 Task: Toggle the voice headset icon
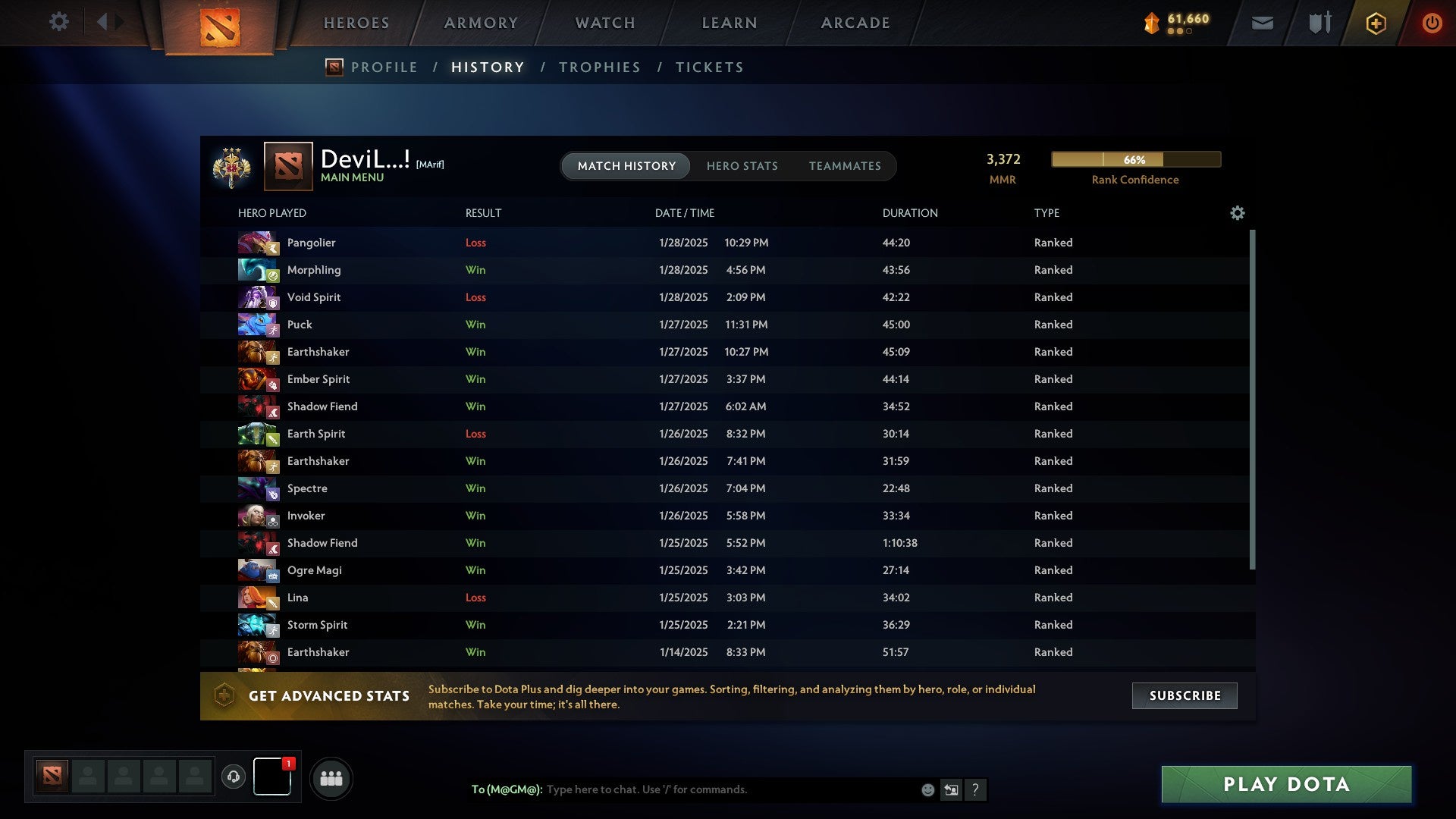click(x=234, y=777)
